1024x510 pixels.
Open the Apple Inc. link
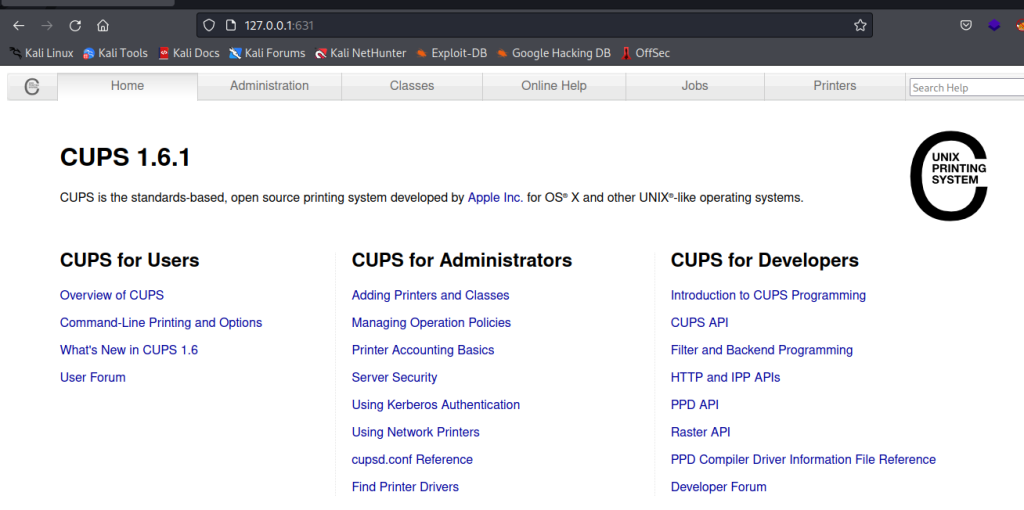pos(495,198)
